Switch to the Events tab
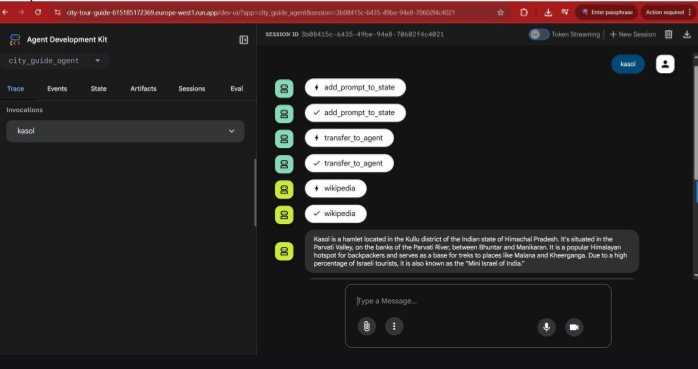Image resolution: width=698 pixels, height=369 pixels. point(57,89)
